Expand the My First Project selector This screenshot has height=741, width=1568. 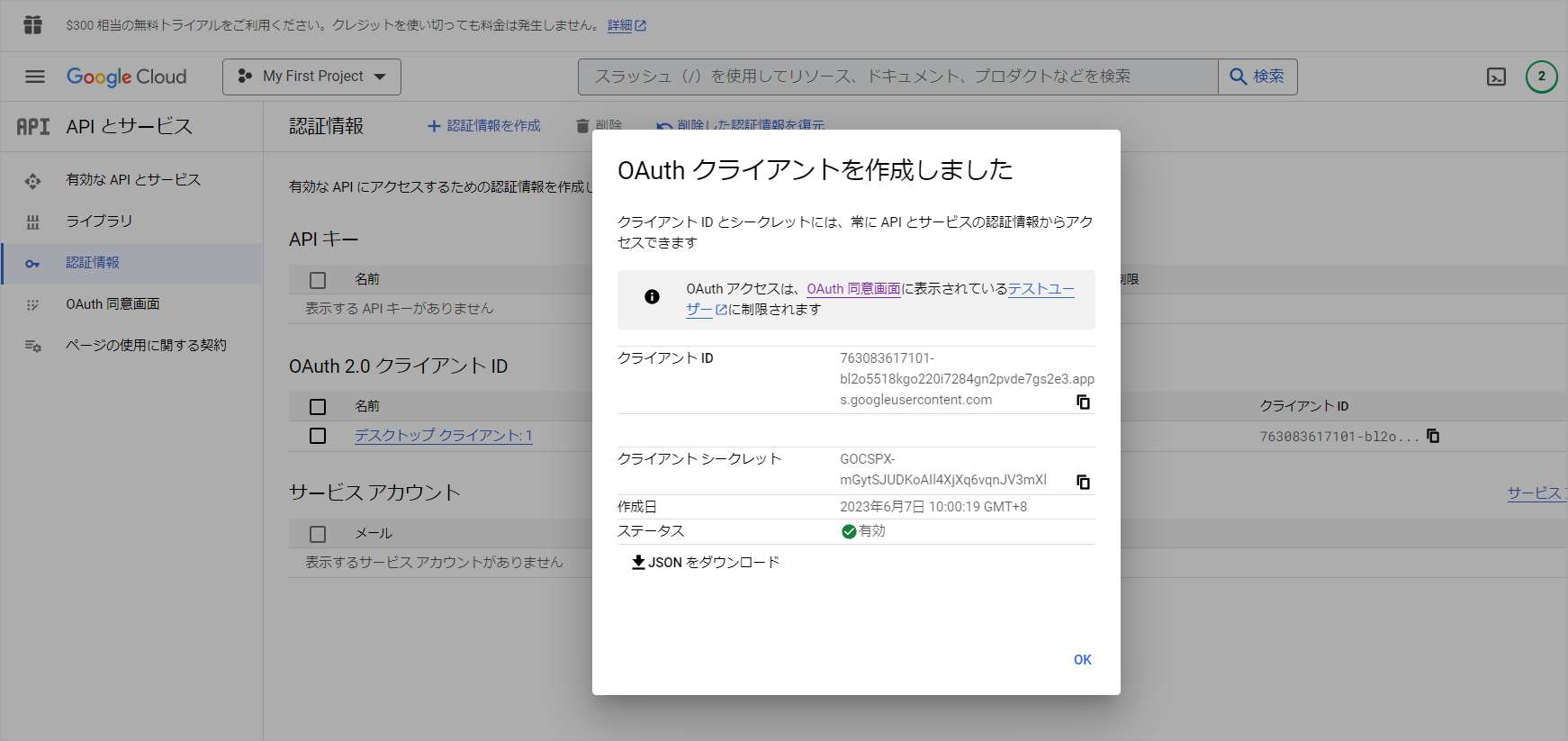[311, 77]
